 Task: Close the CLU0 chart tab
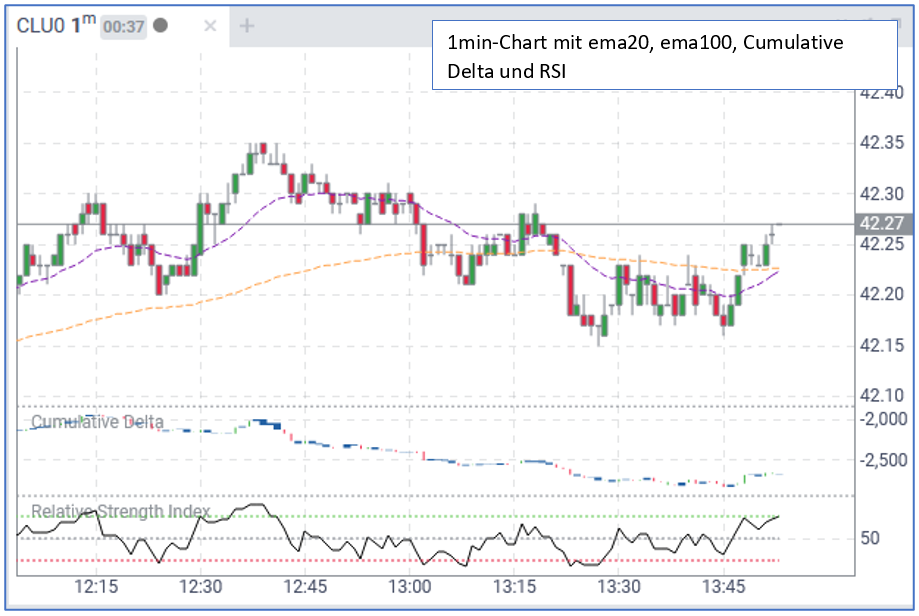pyautogui.click(x=210, y=26)
